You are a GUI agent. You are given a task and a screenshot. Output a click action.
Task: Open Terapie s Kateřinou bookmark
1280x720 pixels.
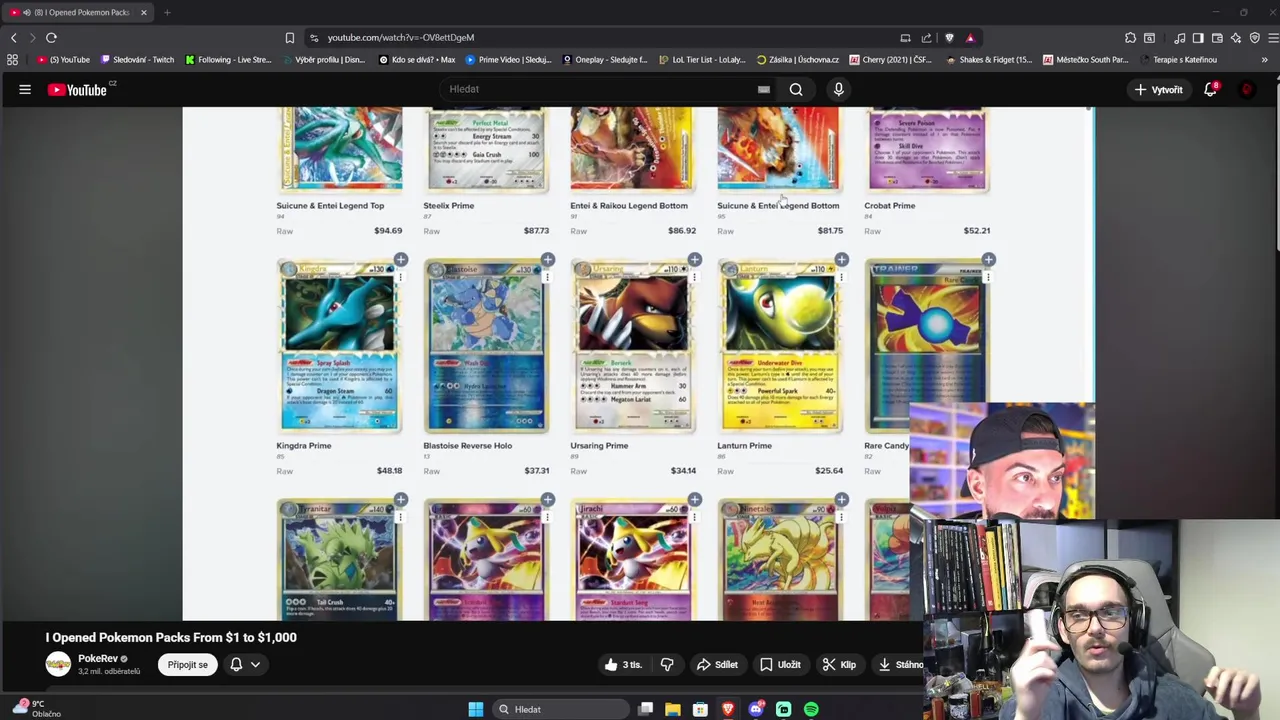1178,60
